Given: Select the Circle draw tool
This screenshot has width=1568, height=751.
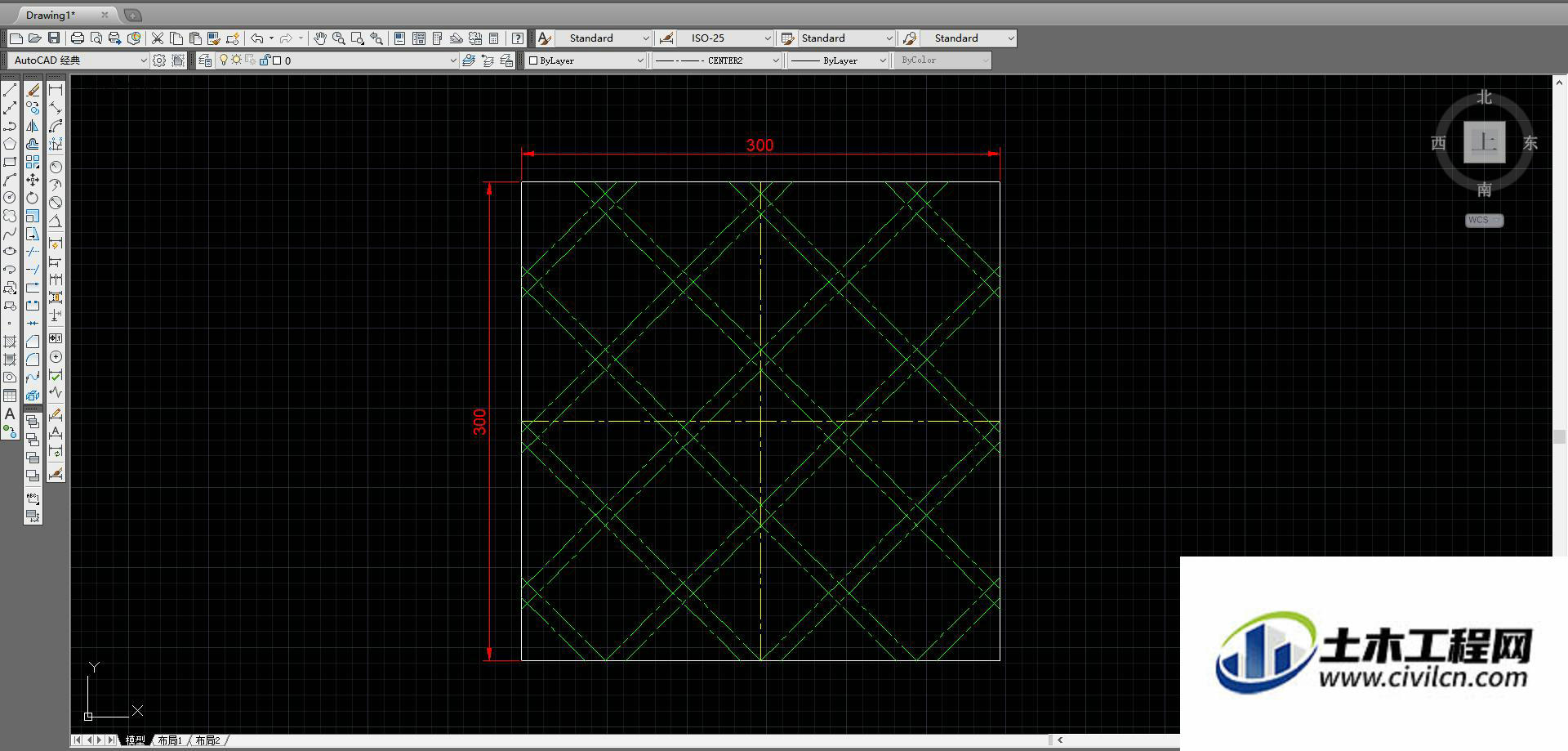Looking at the screenshot, I should (10, 198).
